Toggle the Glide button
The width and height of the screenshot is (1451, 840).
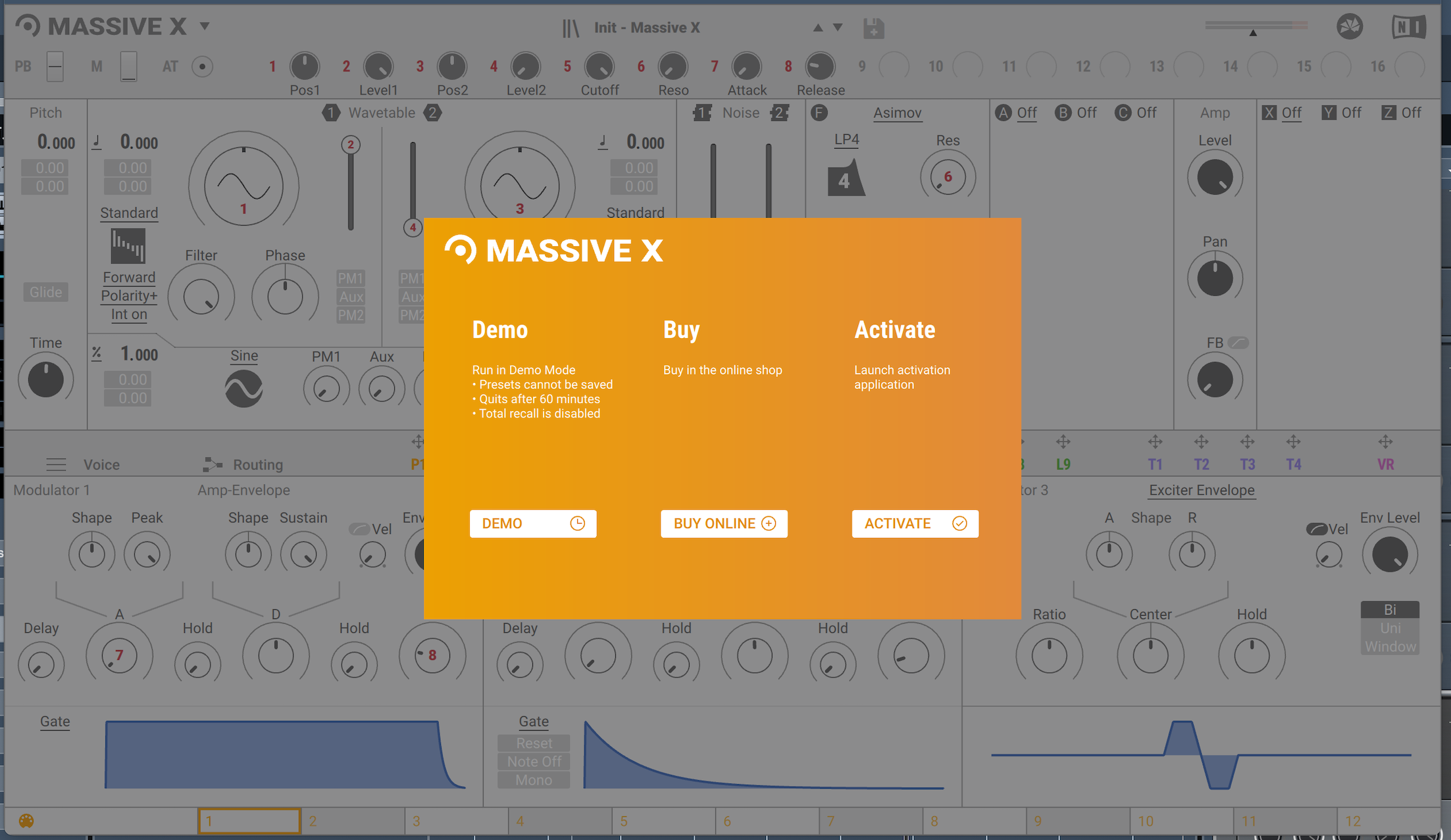[x=45, y=292]
